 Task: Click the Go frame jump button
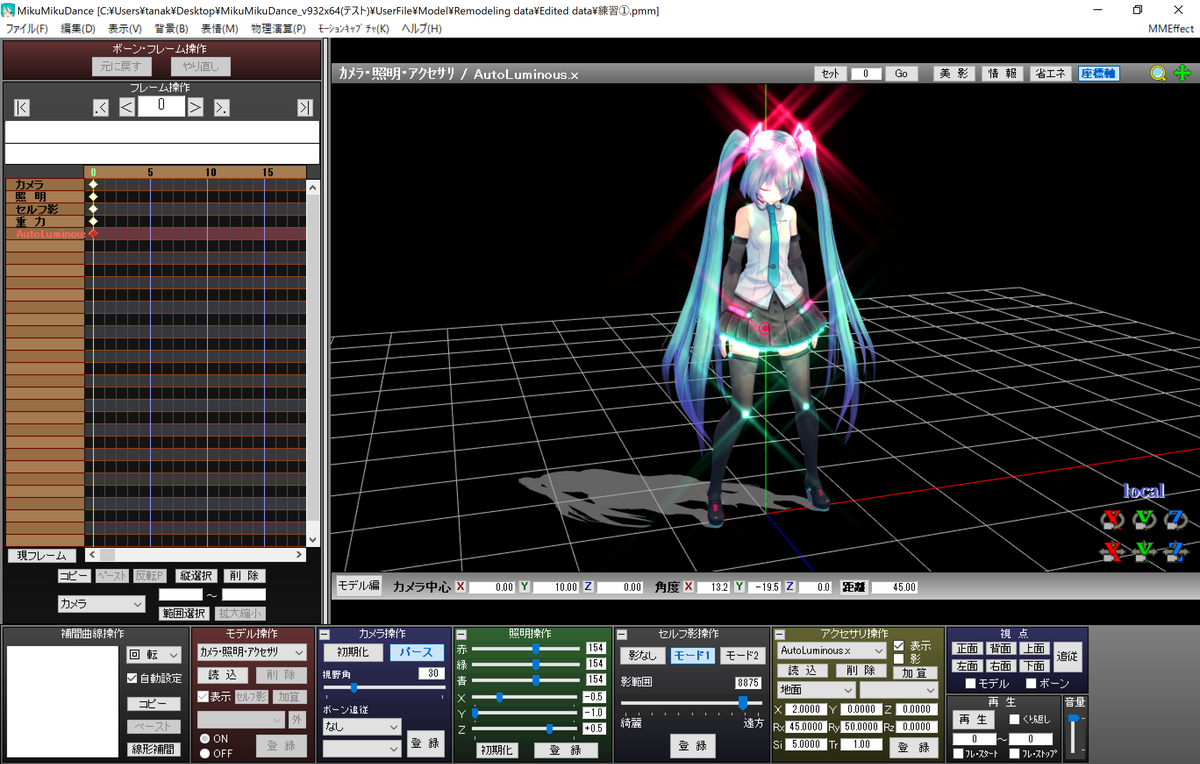pos(900,74)
